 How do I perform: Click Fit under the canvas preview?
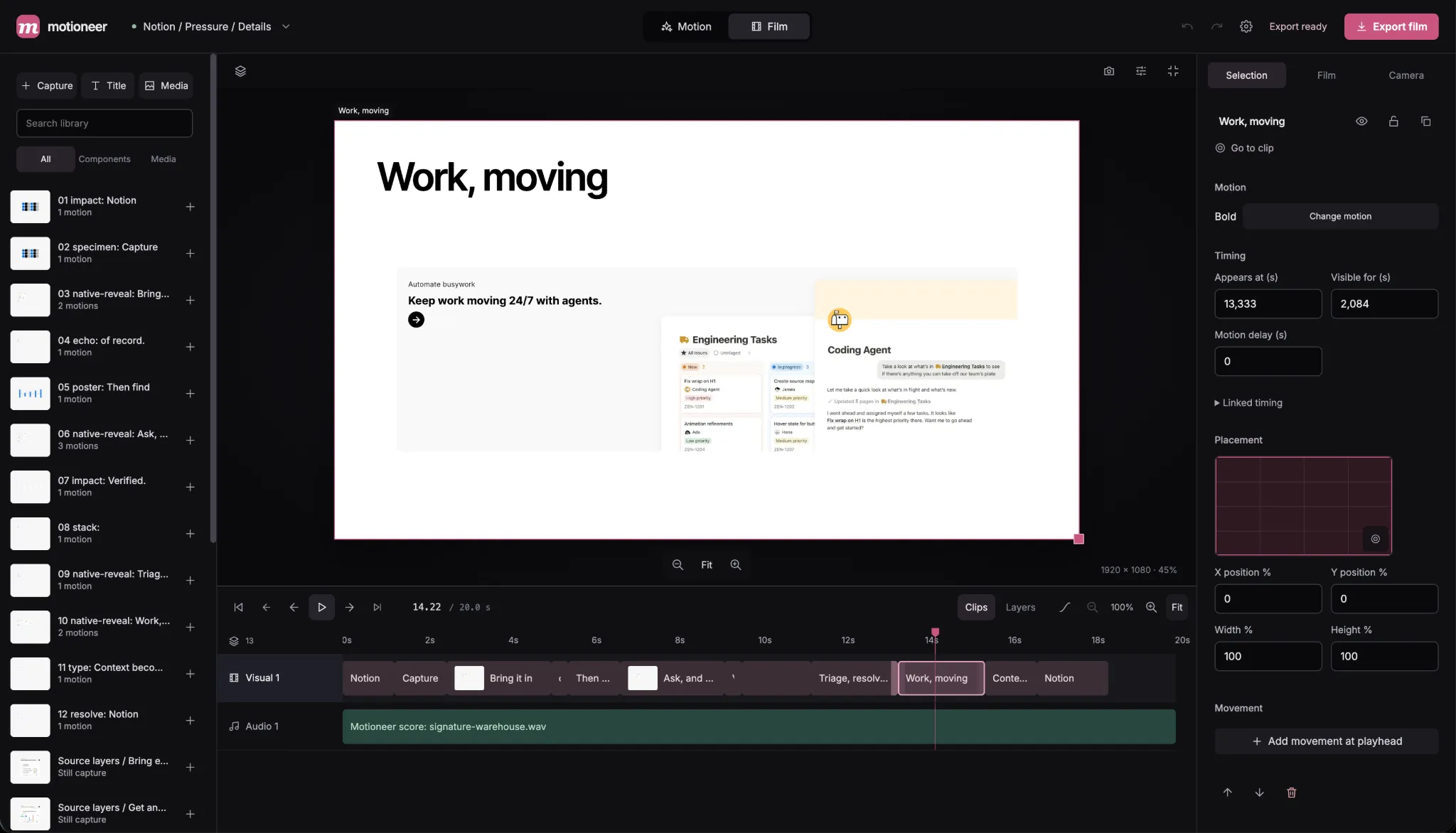pyautogui.click(x=707, y=564)
